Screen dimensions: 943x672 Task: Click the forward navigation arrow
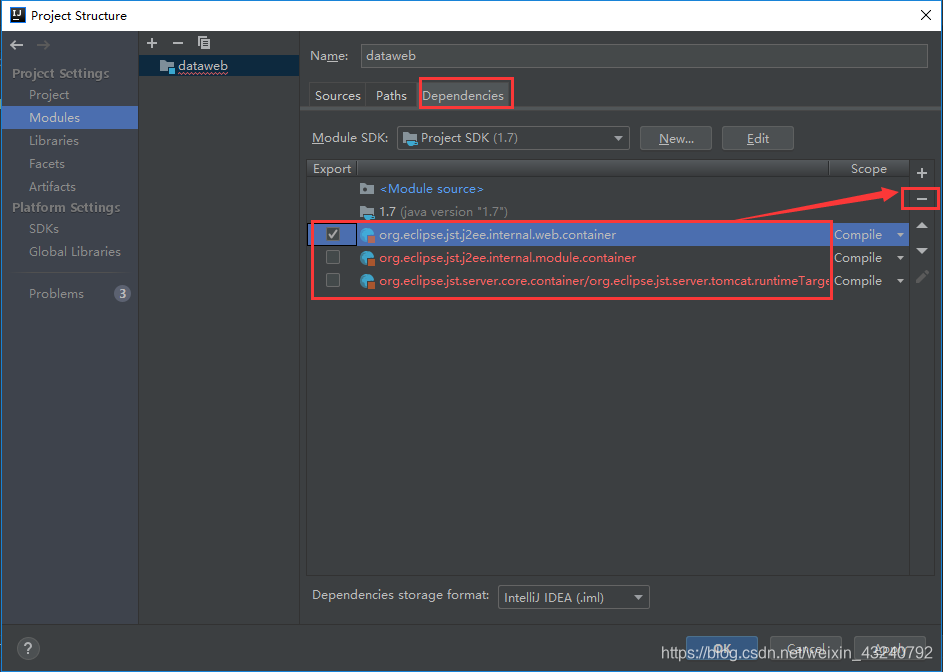[43, 45]
